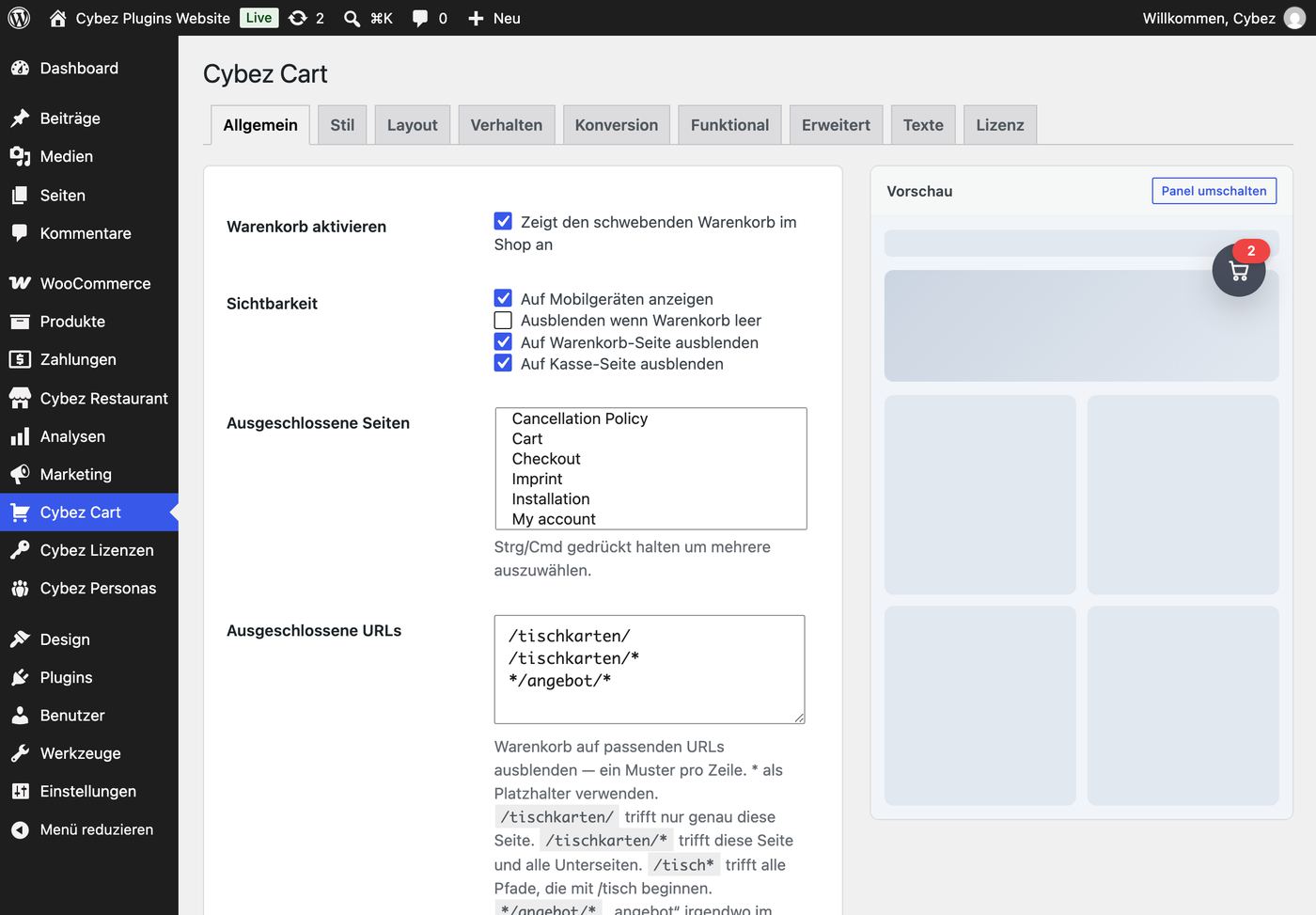This screenshot has height=915, width=1316.
Task: Click the Cybez Cart page heading
Action: (x=265, y=74)
